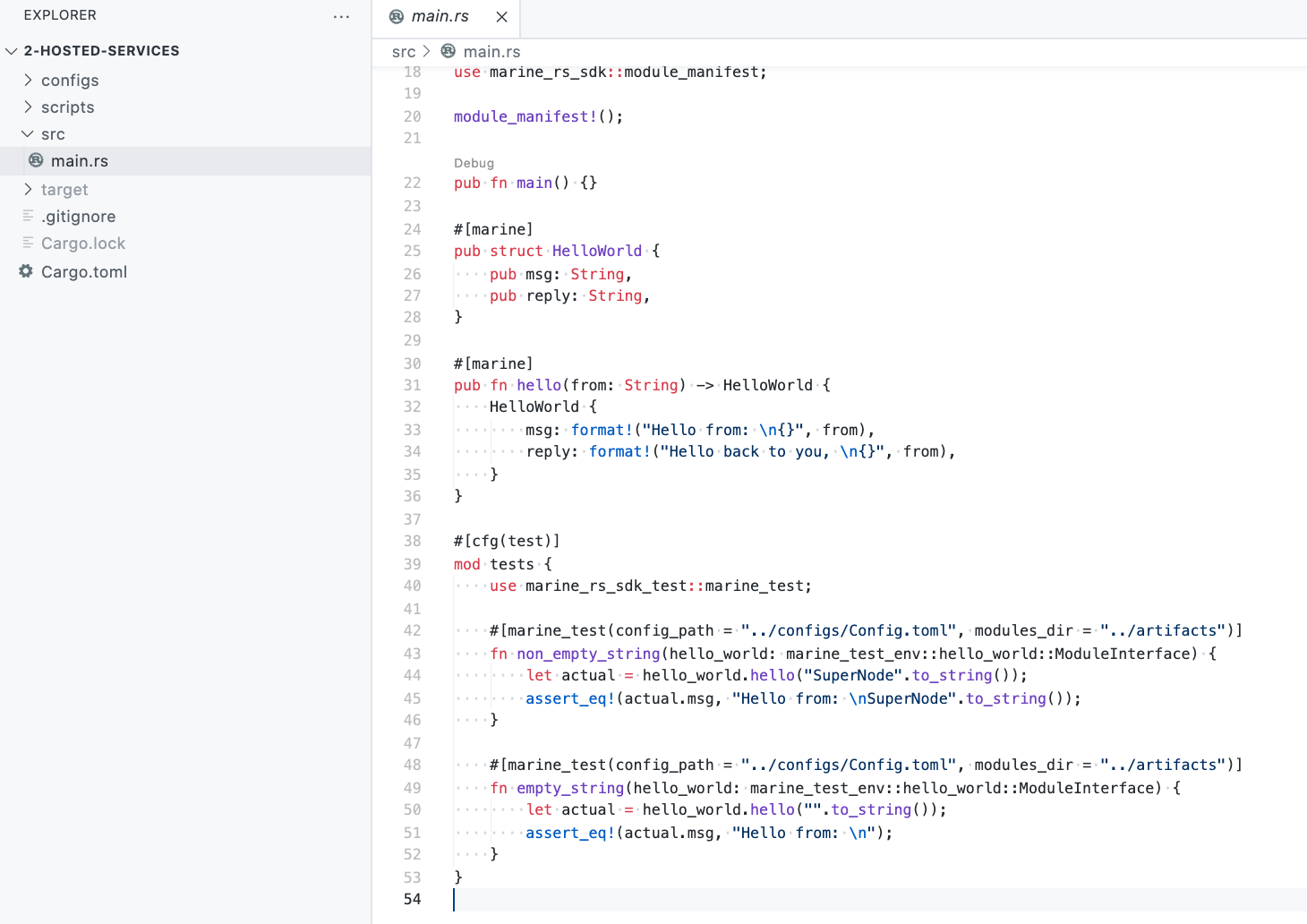Place cursor on module_manifest!() line
The image size is (1307, 924).
coord(539,116)
